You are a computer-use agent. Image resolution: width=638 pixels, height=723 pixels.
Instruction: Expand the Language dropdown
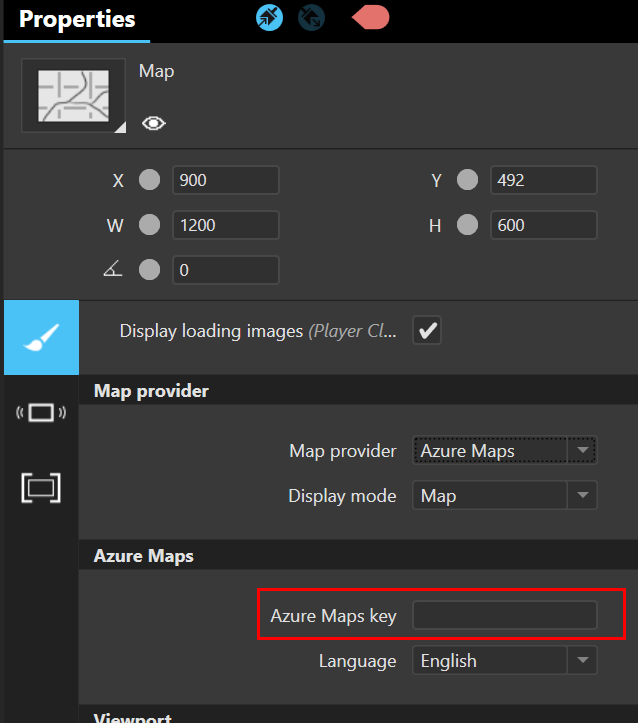505,661
